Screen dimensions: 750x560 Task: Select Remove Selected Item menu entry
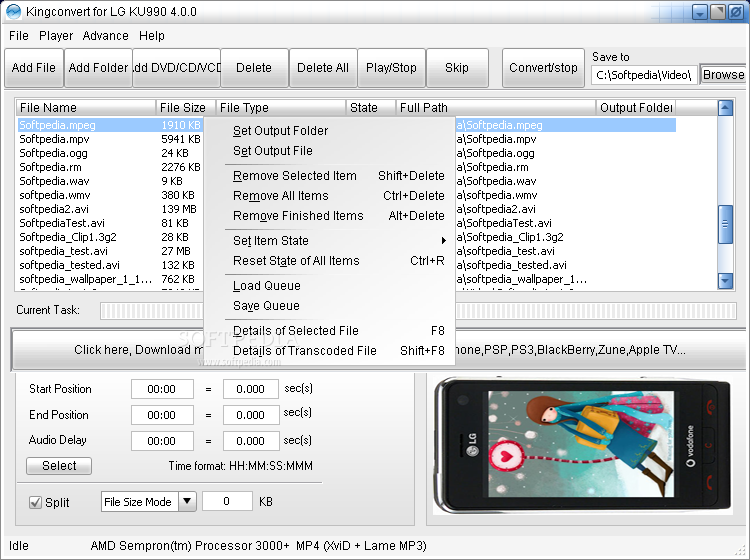point(329,176)
